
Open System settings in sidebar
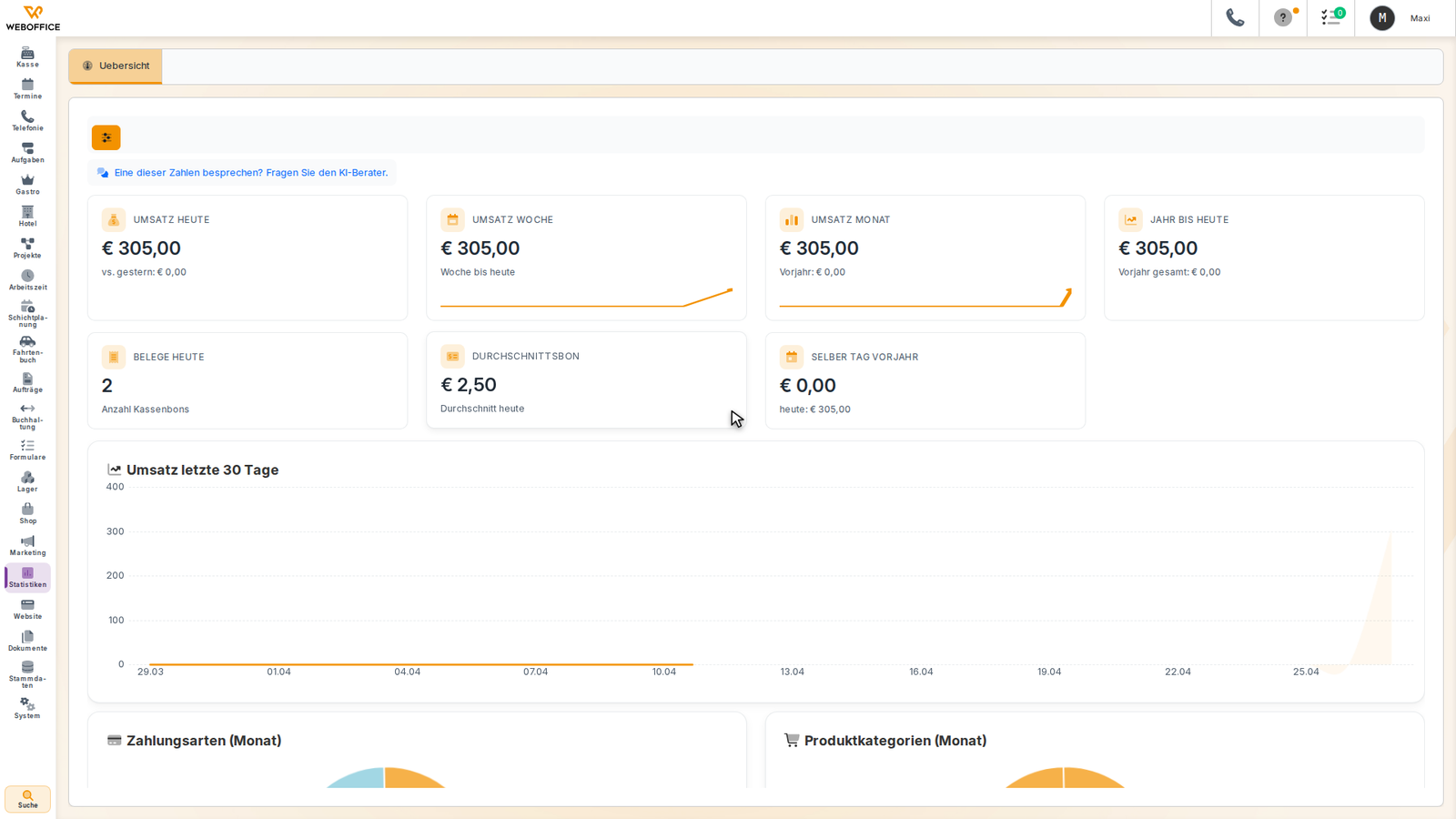27,709
